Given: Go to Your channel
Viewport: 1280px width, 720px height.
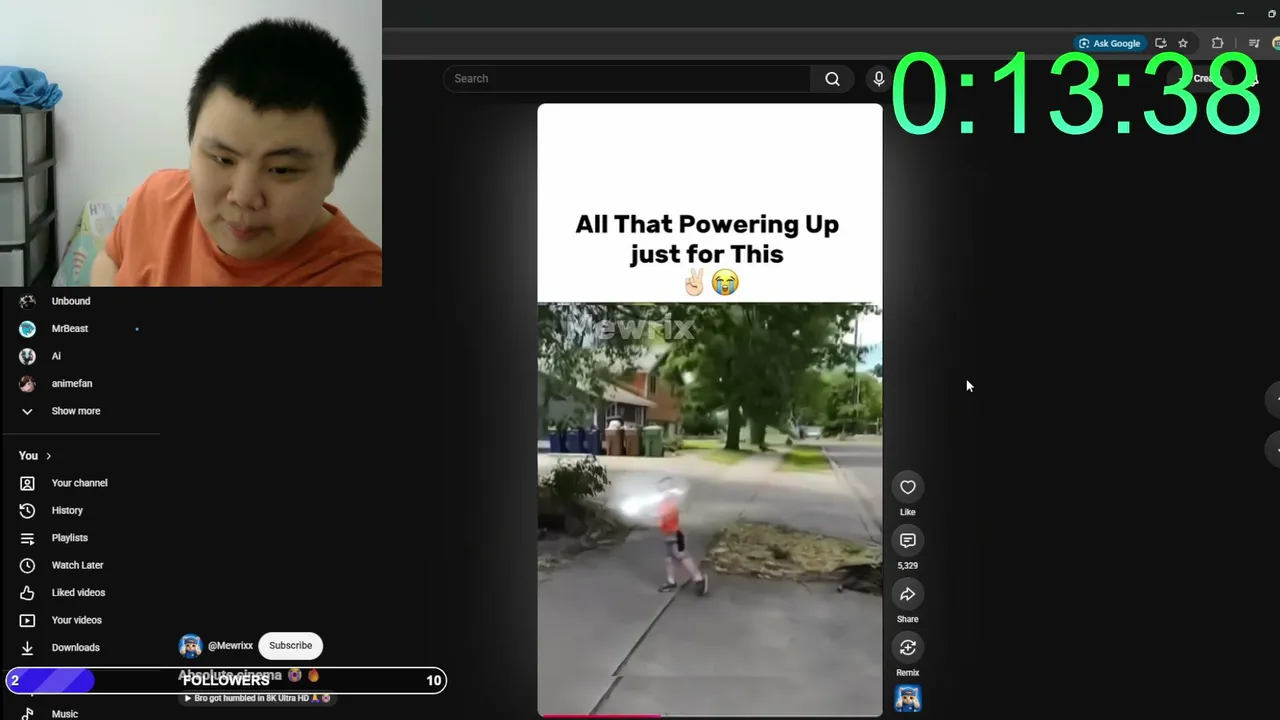Looking at the screenshot, I should [80, 483].
